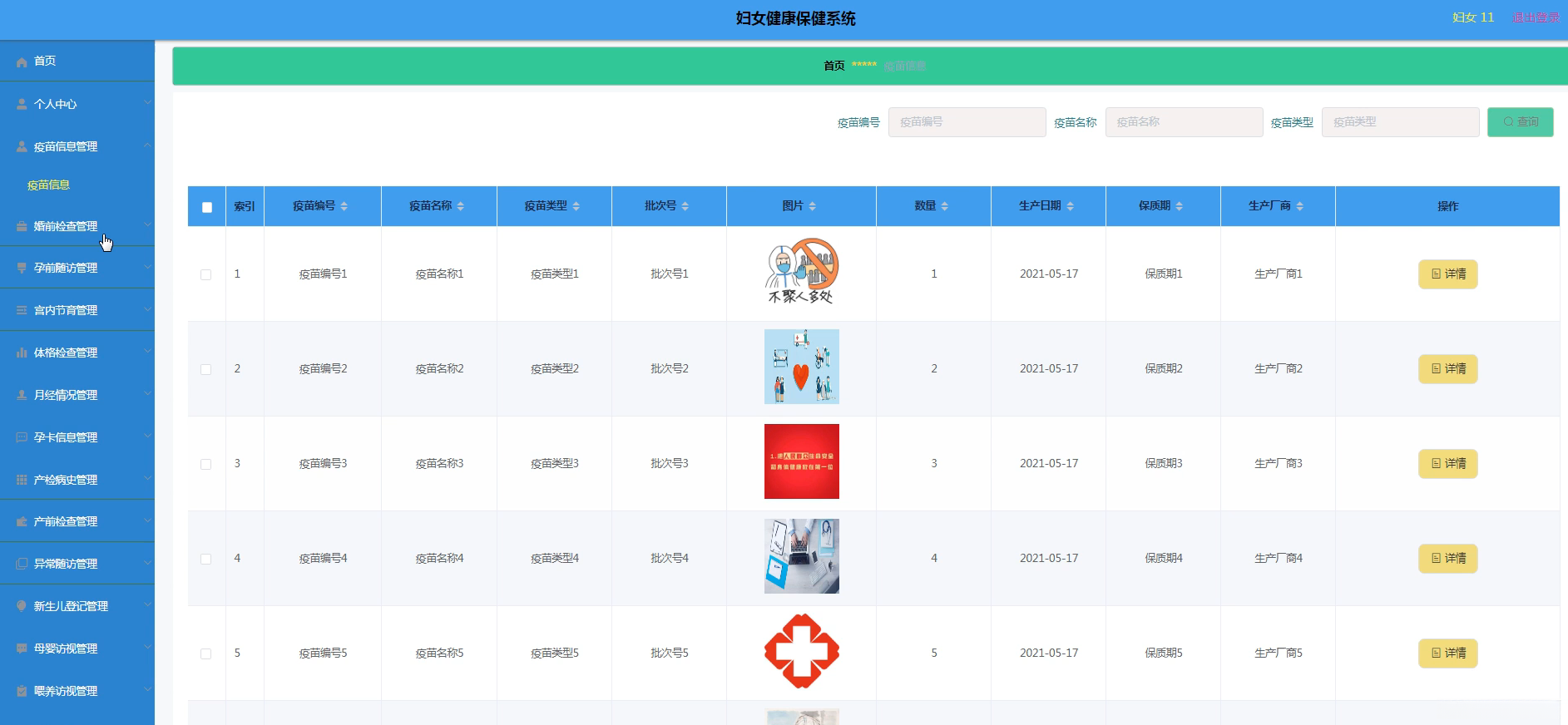This screenshot has height=725, width=1568.
Task: Open 详情 for 疫苗编号5 row
Action: [x=1447, y=653]
